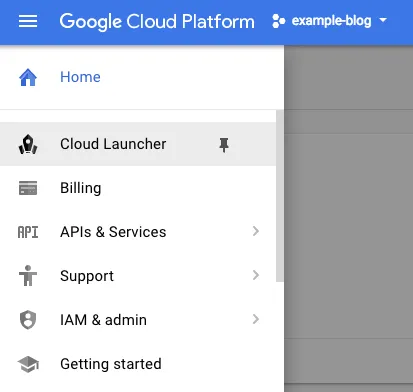Click the example-blog project name
This screenshot has height=392, width=413.
click(x=331, y=21)
